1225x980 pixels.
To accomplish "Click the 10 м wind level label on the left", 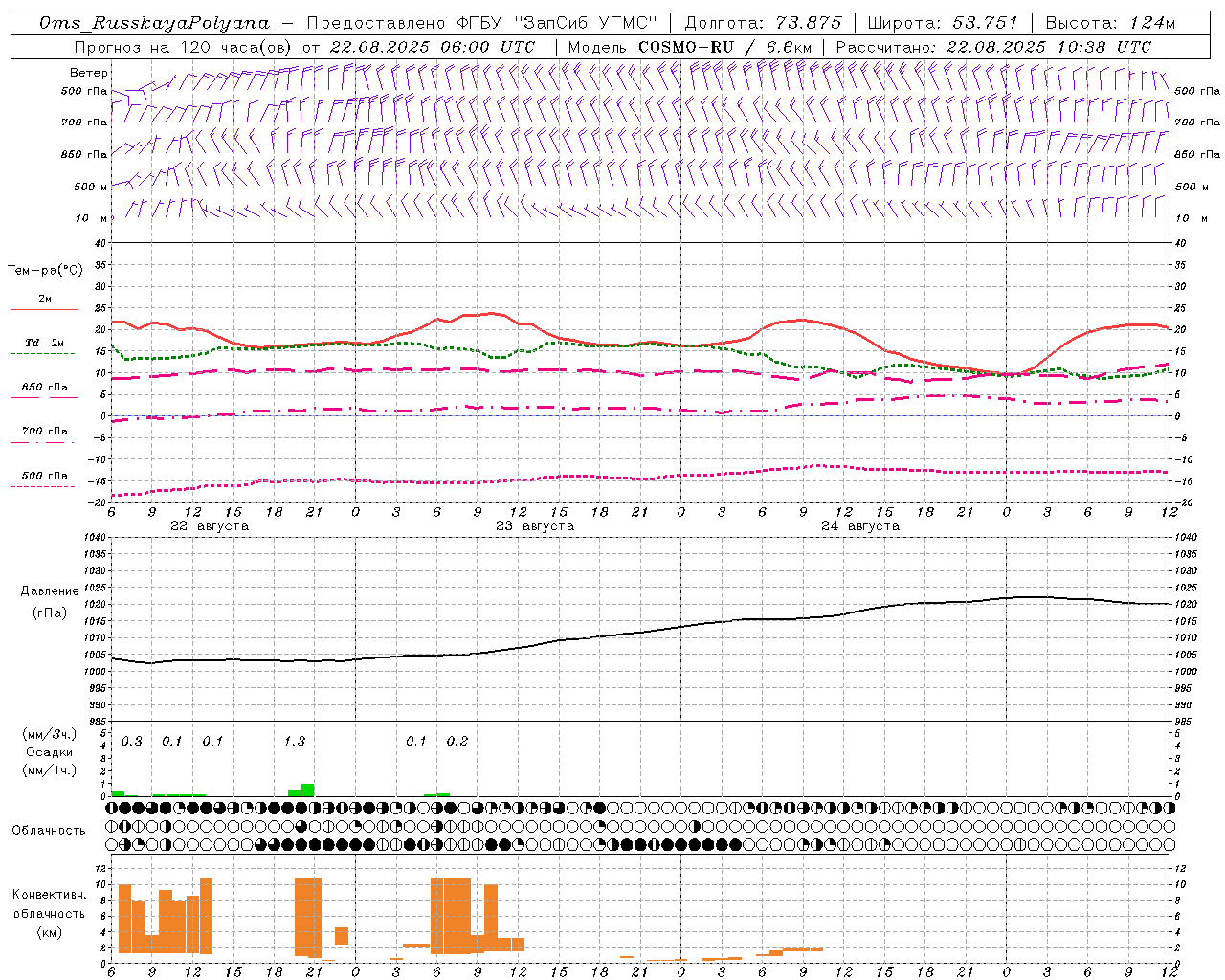I will point(92,218).
